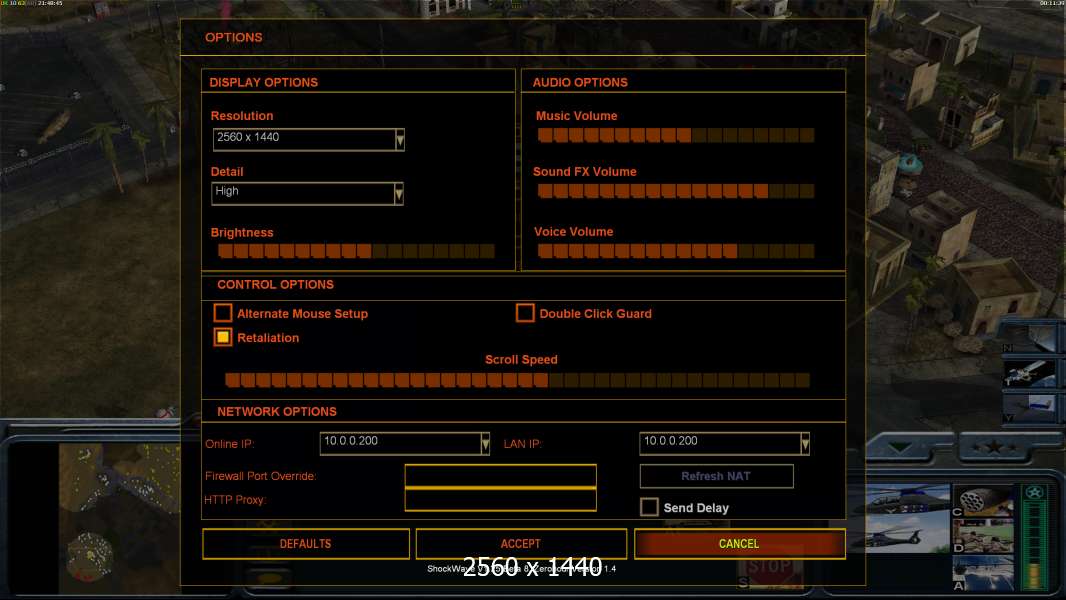1066x600 pixels.
Task: Adjust the Brightness slider
Action: point(356,251)
